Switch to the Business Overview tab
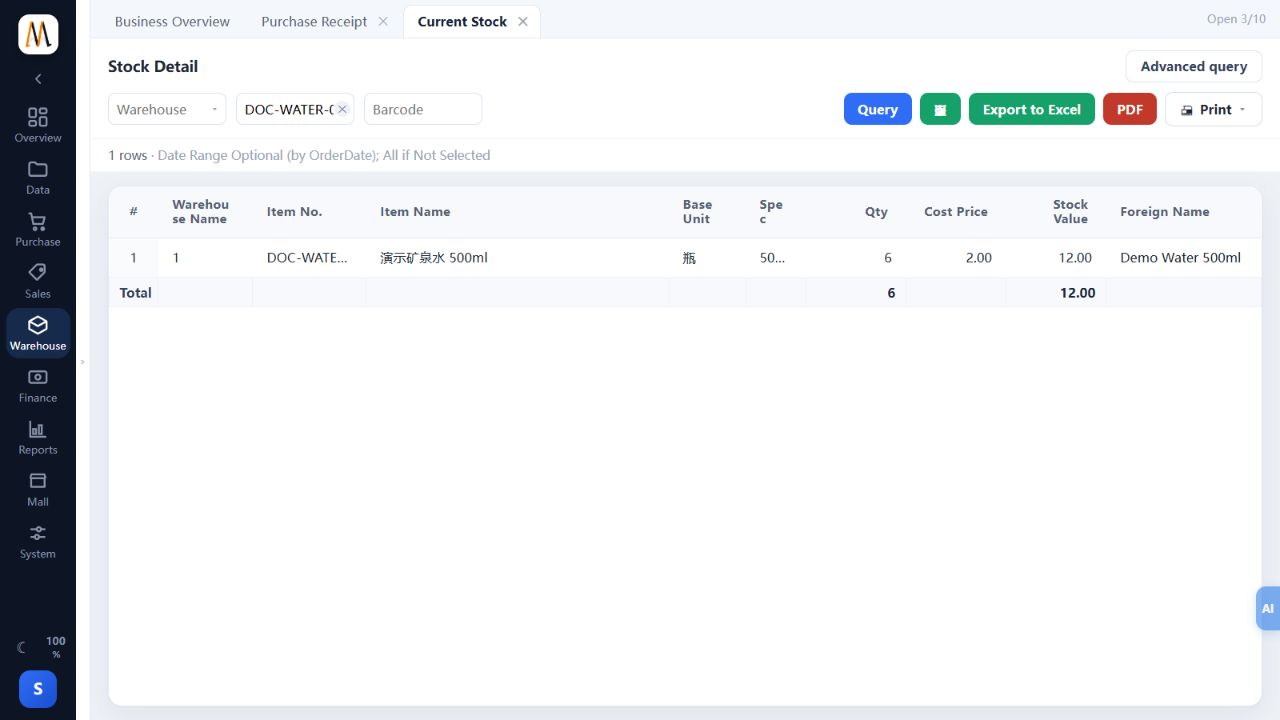The width and height of the screenshot is (1280, 720). pyautogui.click(x=172, y=21)
